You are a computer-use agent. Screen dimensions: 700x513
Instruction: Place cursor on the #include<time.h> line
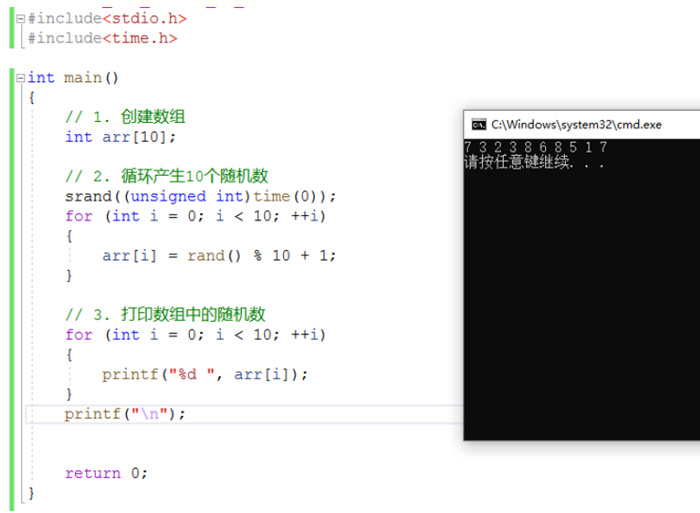coord(102,38)
